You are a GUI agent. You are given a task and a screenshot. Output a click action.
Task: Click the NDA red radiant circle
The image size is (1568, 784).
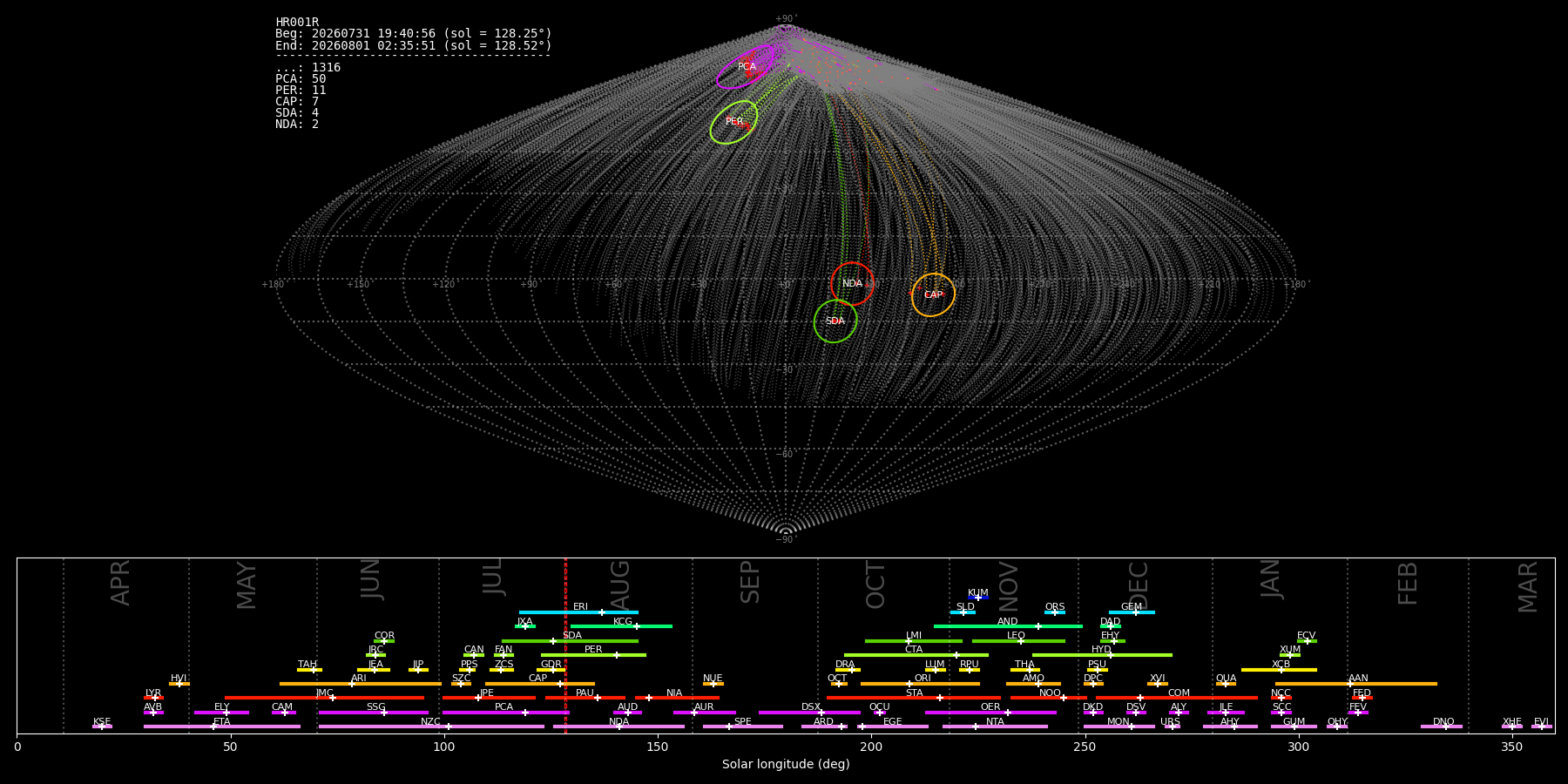coord(852,284)
